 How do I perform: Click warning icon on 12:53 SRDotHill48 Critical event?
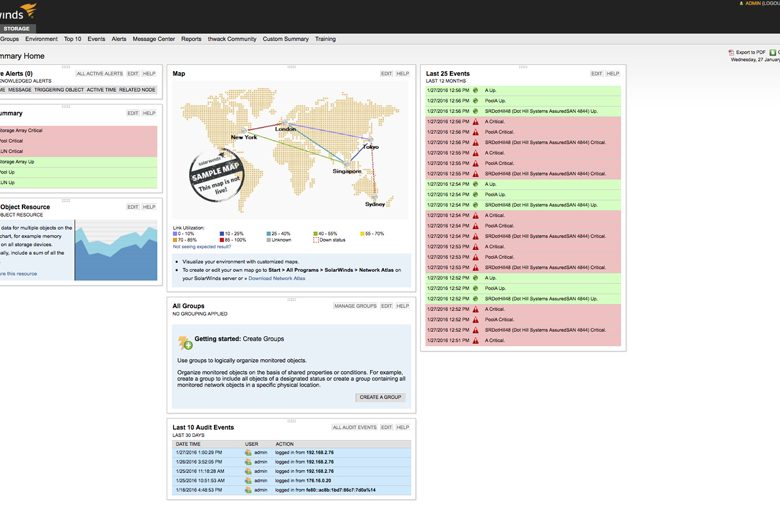pyautogui.click(x=475, y=267)
